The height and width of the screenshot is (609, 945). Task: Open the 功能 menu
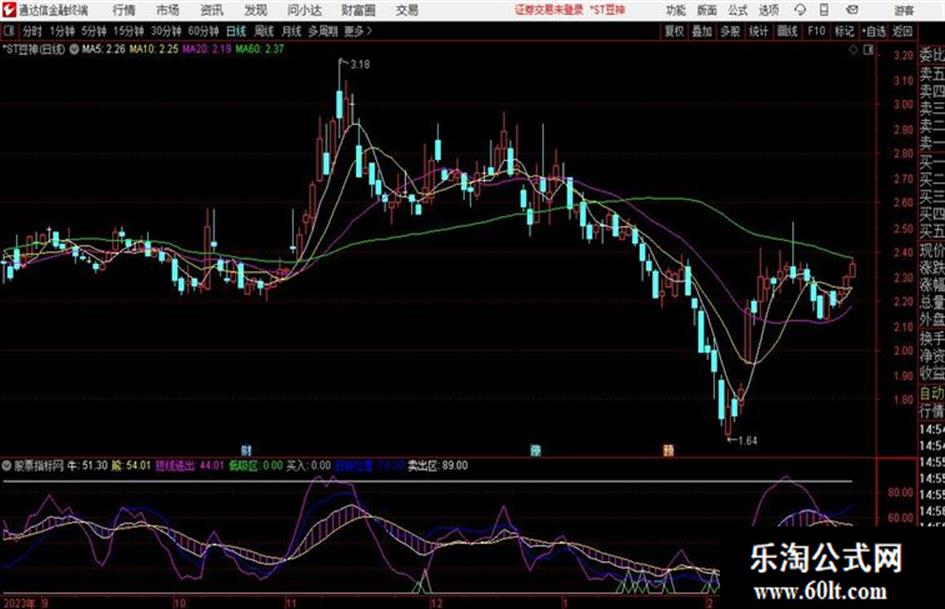(x=676, y=10)
